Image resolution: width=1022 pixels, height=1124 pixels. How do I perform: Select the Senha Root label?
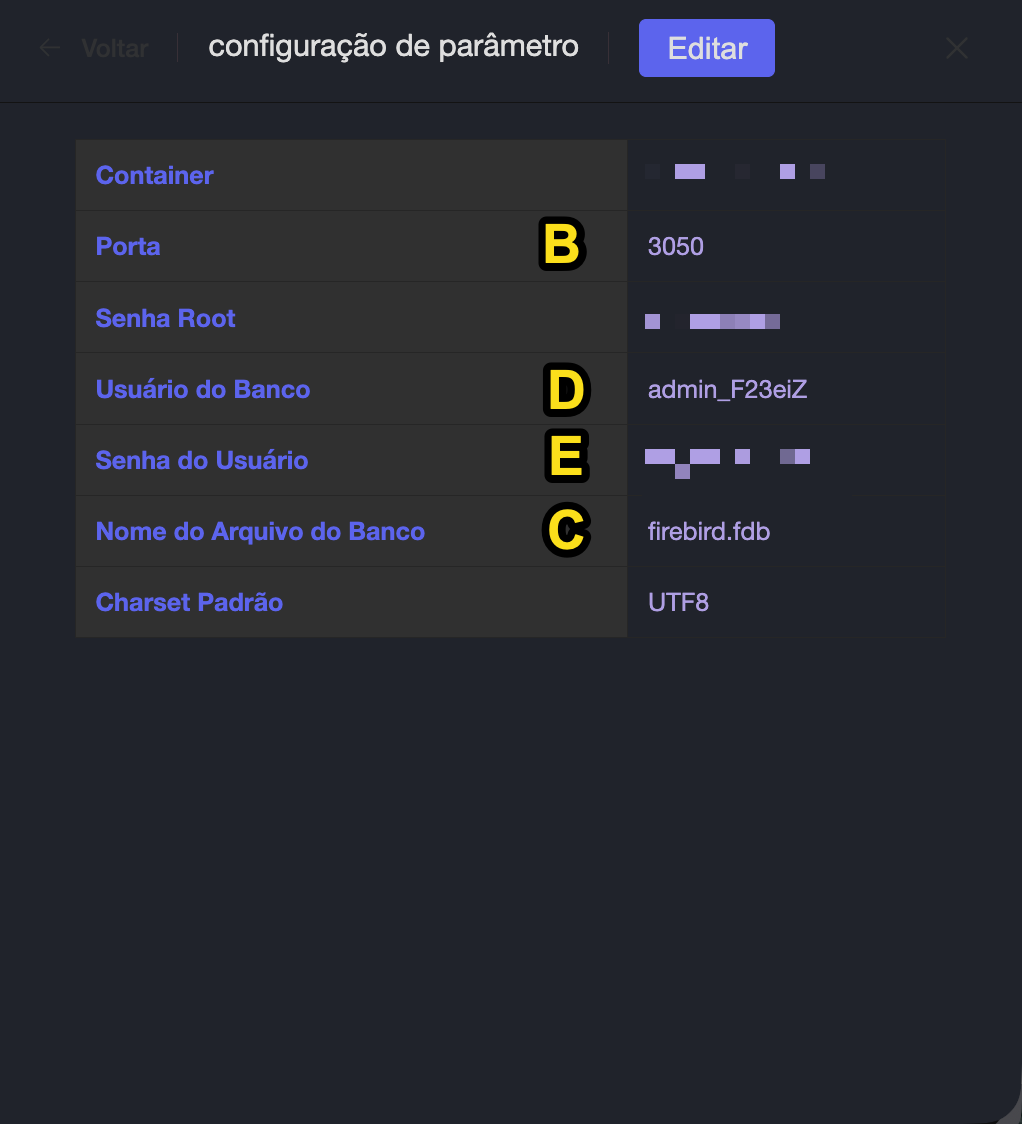(x=166, y=318)
